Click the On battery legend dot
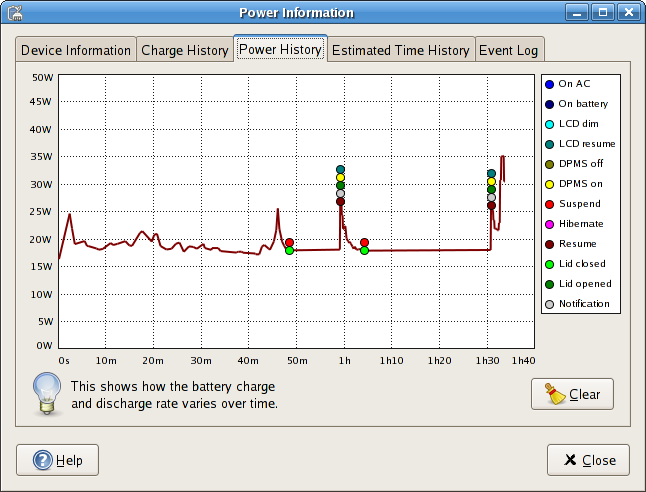This screenshot has width=646, height=492. point(549,104)
